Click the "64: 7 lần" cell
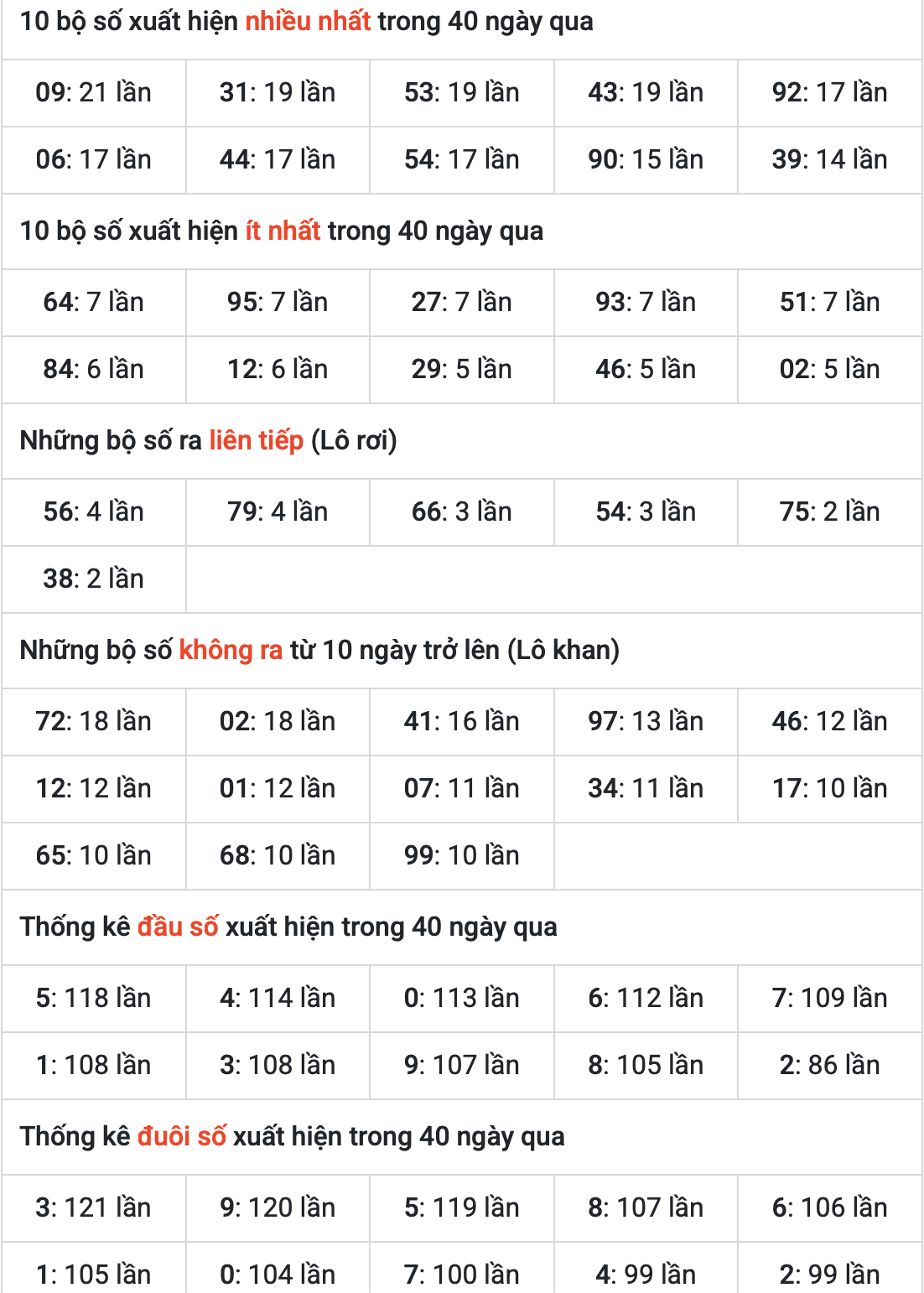 [x=93, y=302]
